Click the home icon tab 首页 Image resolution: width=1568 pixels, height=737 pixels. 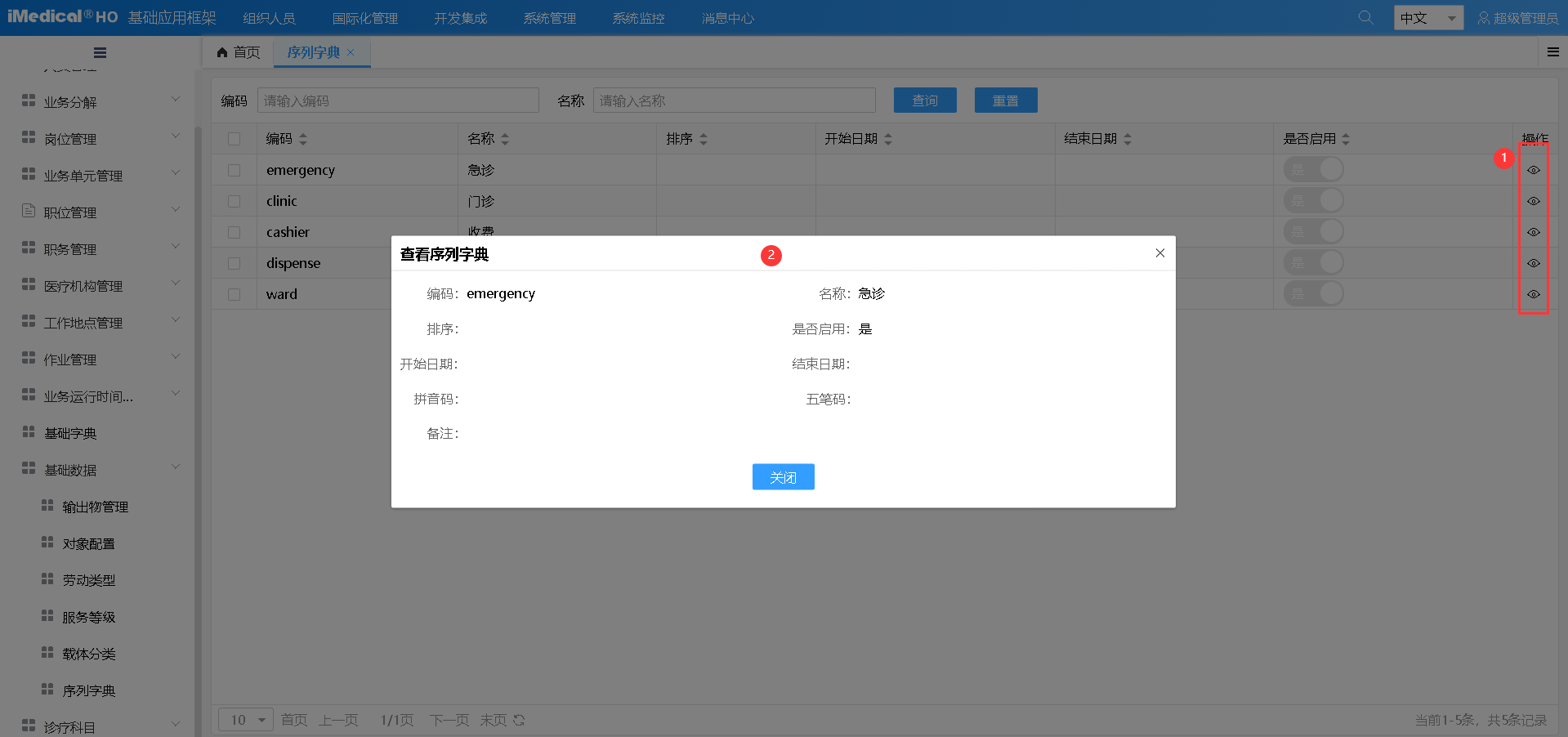[x=238, y=52]
